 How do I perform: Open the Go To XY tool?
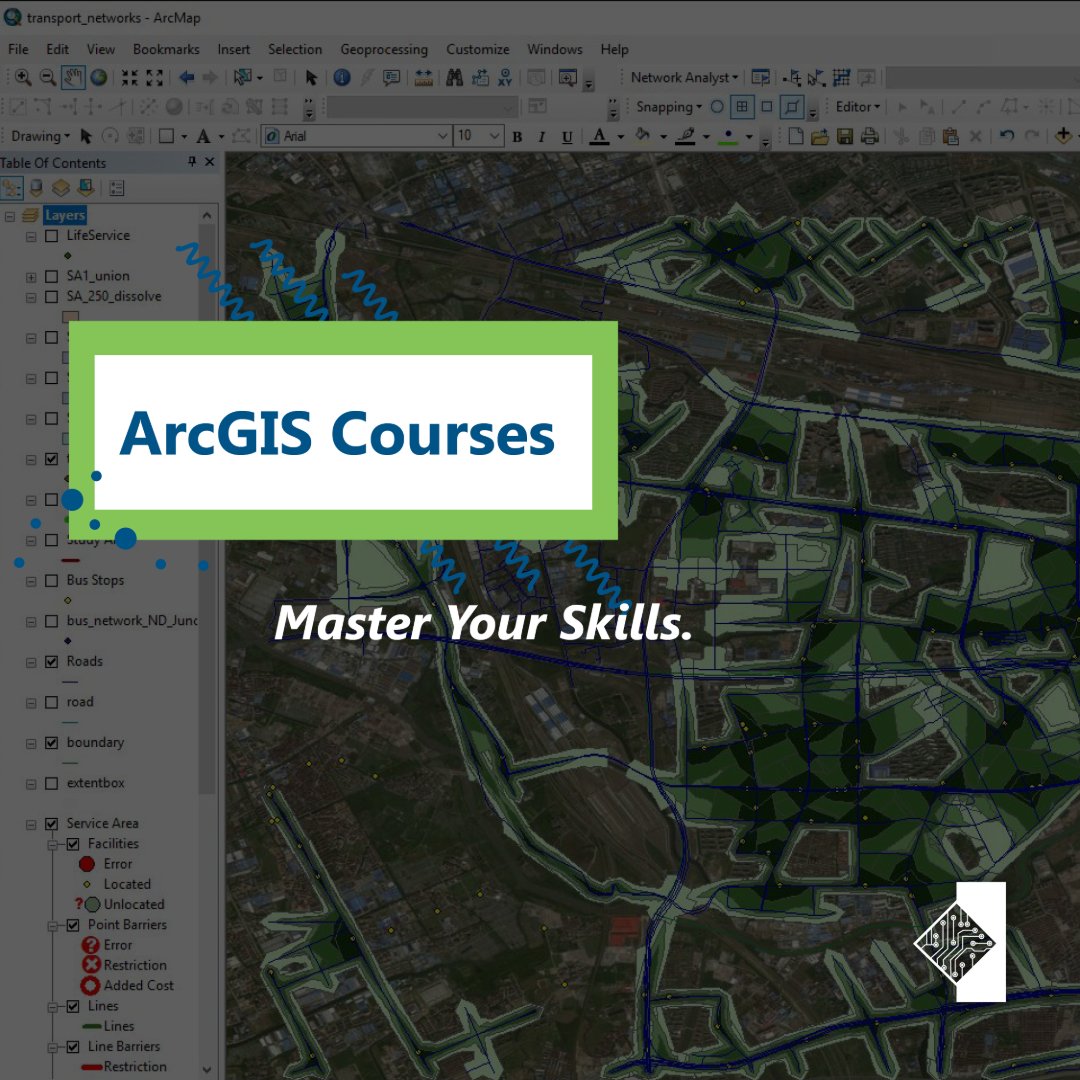(506, 77)
